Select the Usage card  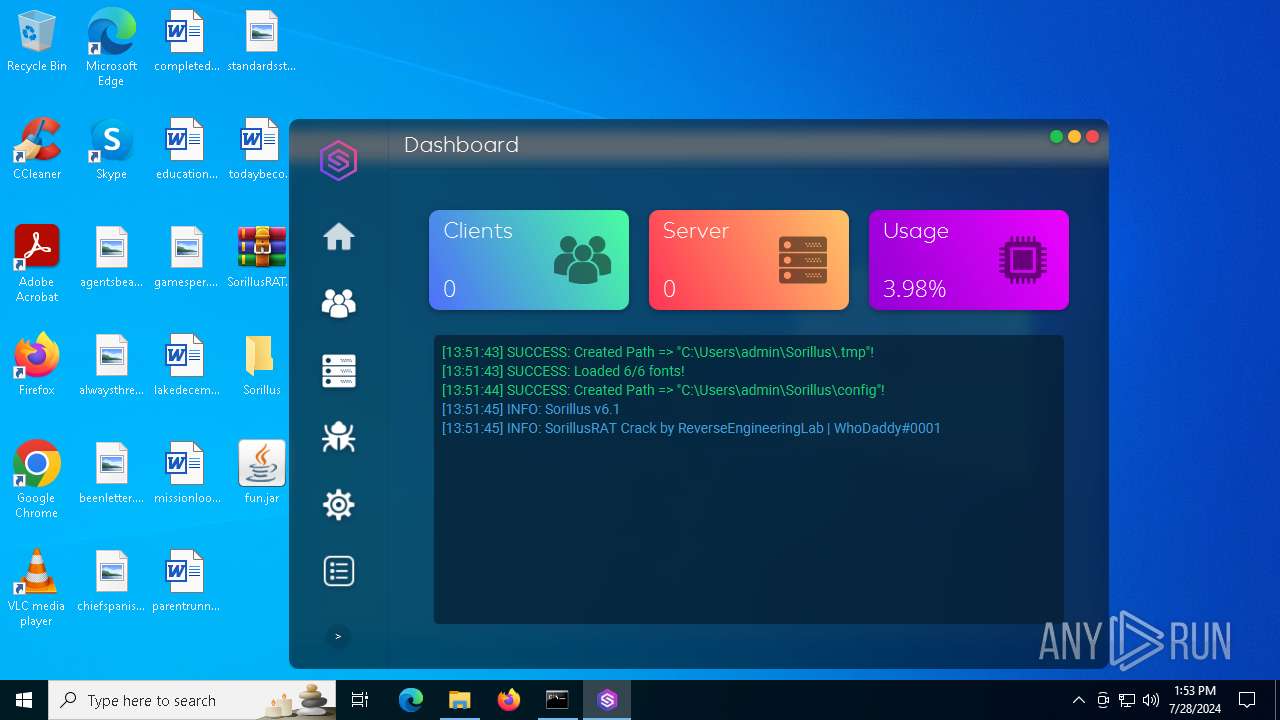[x=969, y=260]
